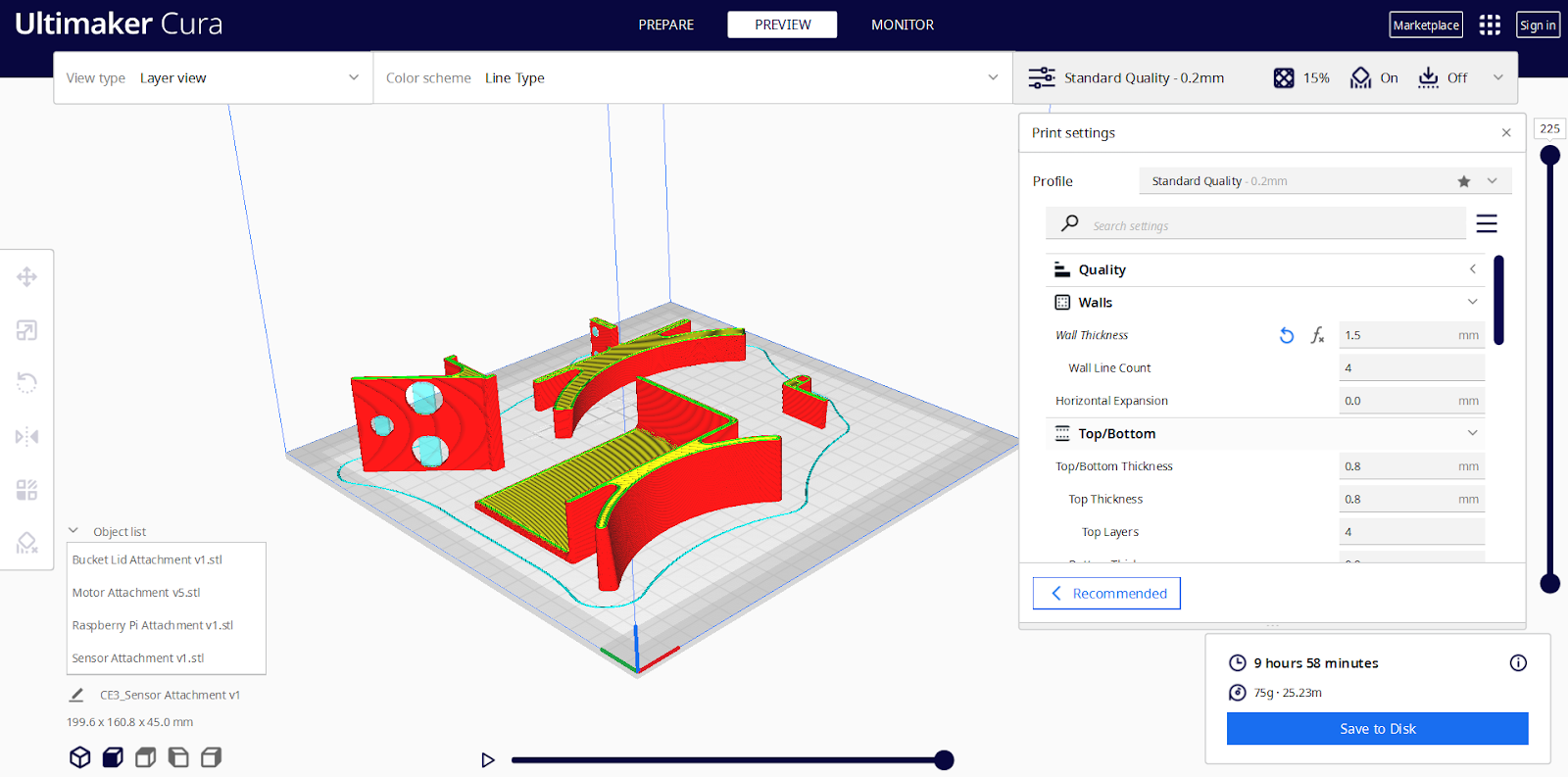Viewport: 1568px width, 777px height.
Task: Click the layer number 225 box
Action: click(1549, 128)
